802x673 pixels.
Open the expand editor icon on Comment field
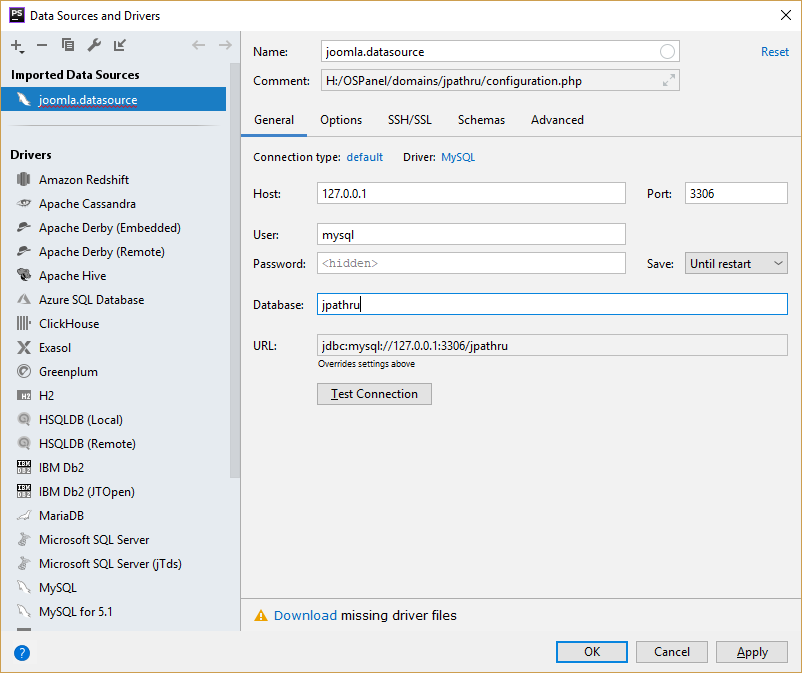669,80
